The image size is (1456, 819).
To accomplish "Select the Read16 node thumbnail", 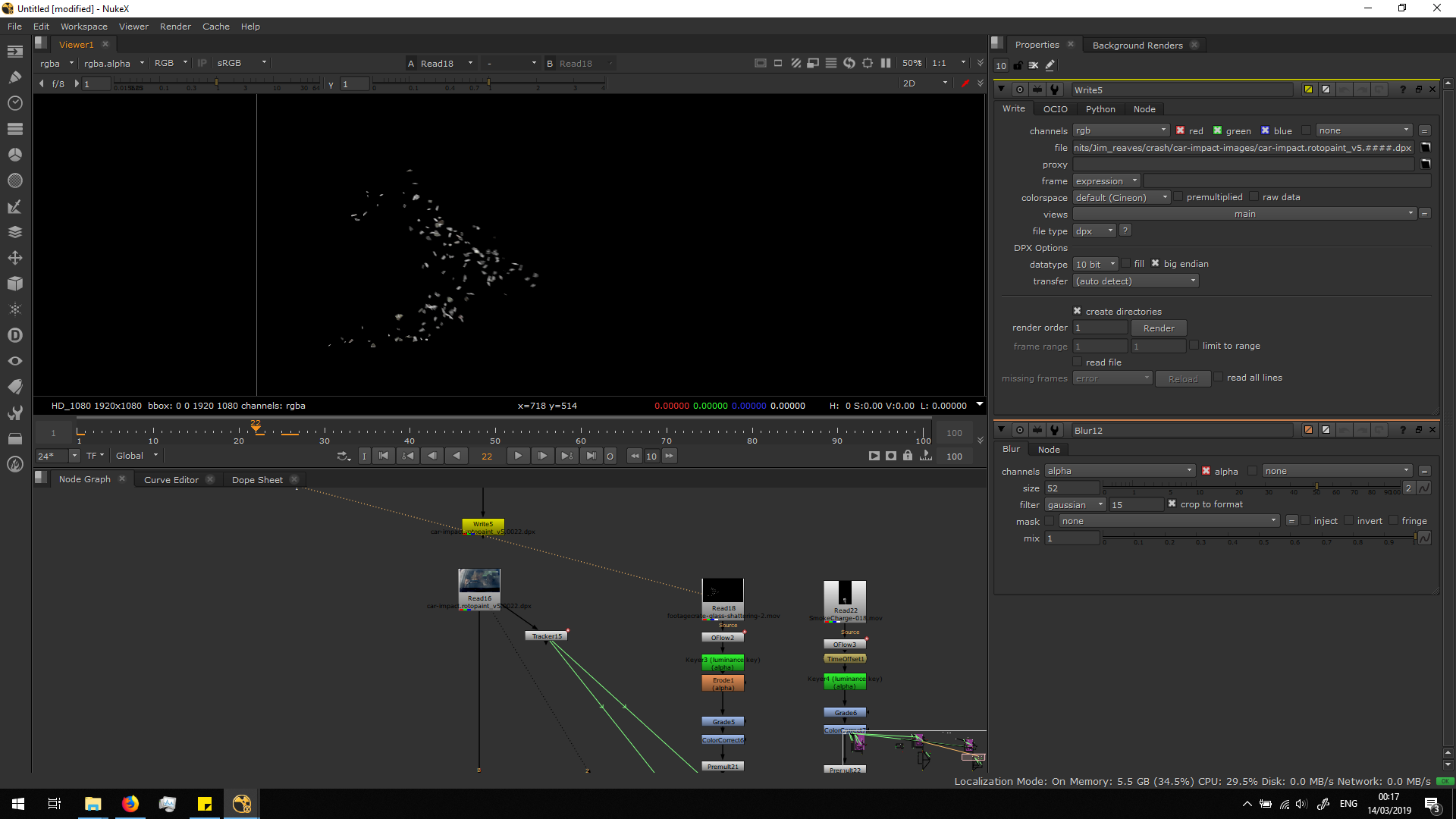I will (479, 581).
